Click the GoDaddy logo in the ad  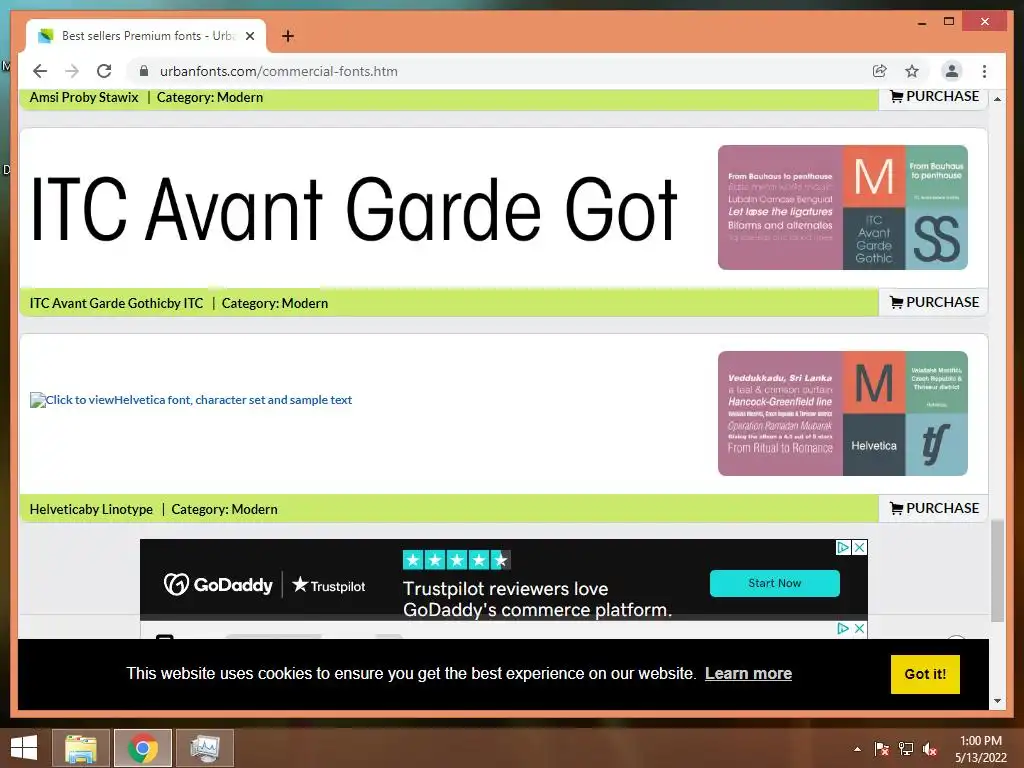[218, 584]
